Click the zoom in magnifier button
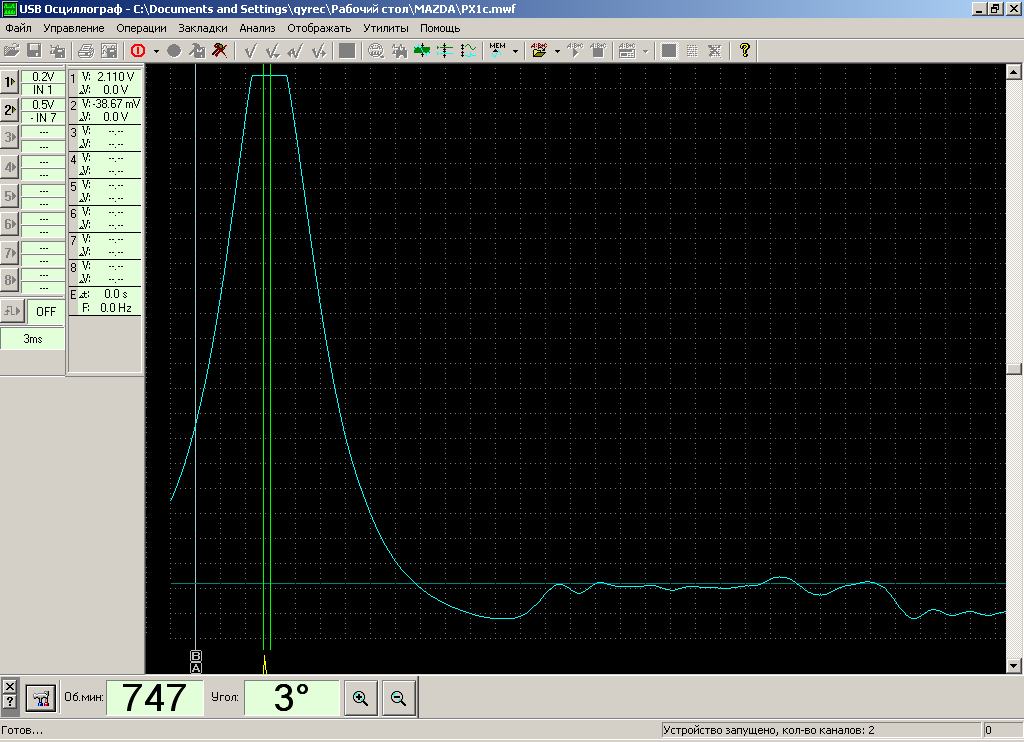1024x742 pixels. 360,698
